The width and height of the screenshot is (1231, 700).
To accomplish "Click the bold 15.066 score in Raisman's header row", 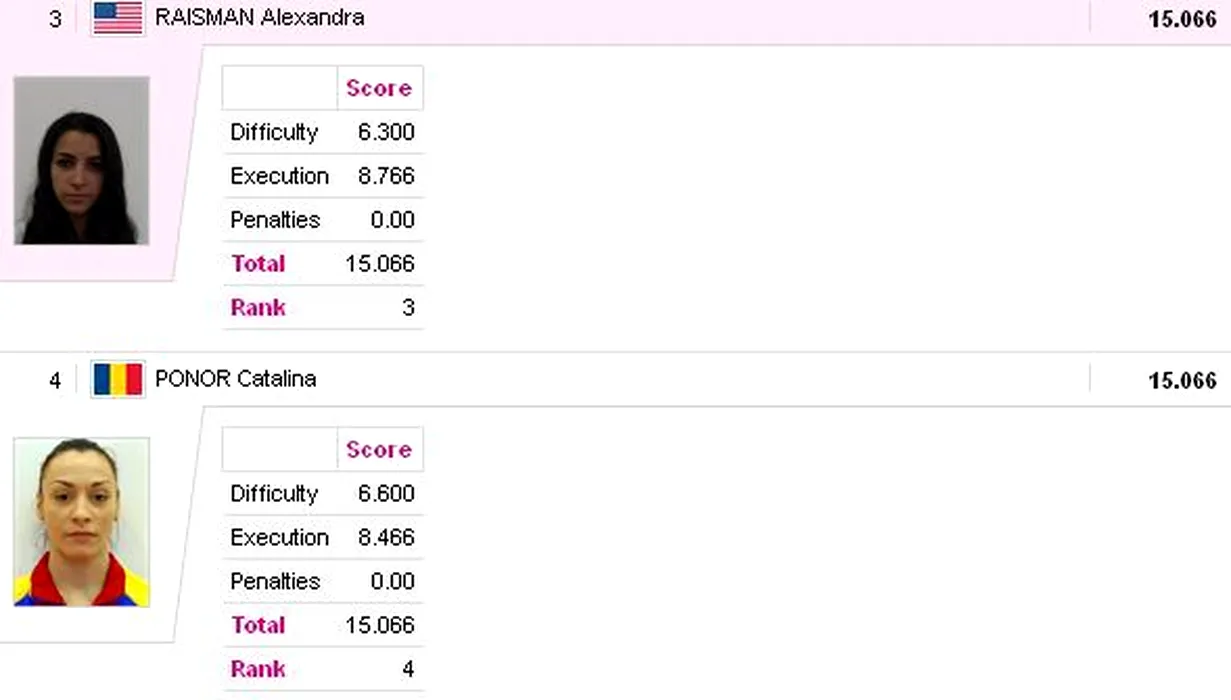I will 1182,19.
